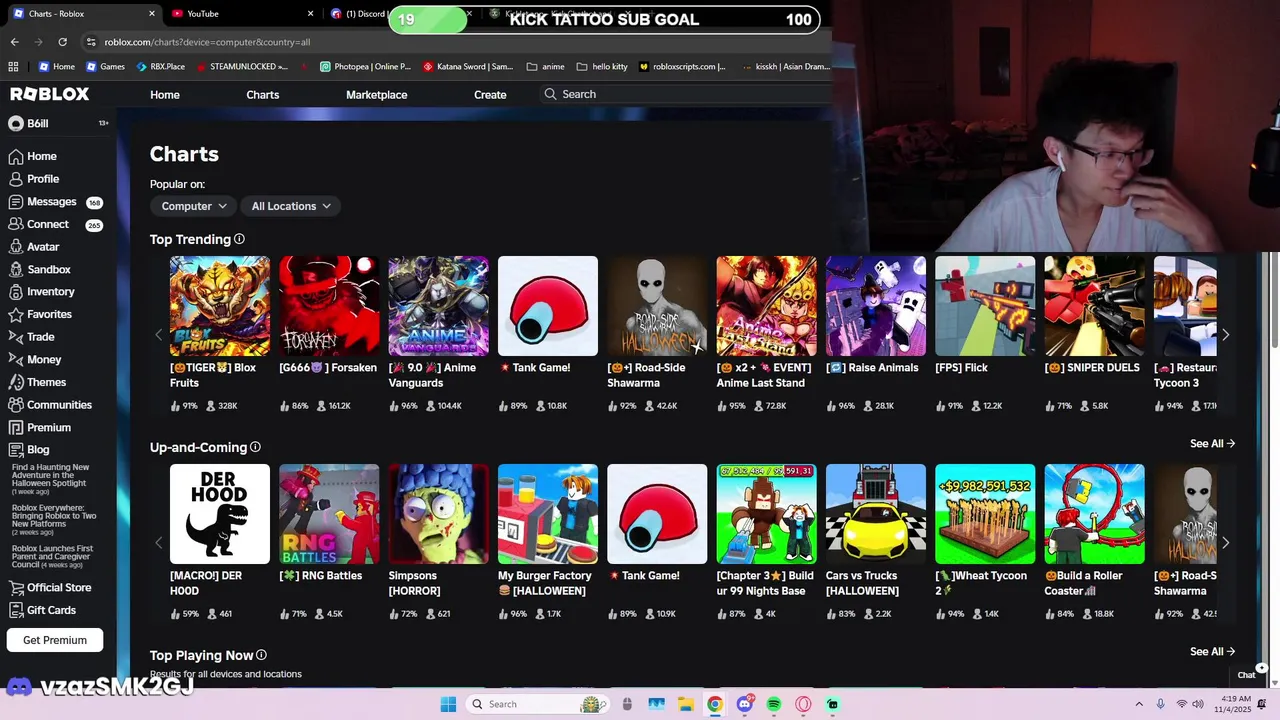Open the Roblox Everywhere blog post
Viewport: 1280px width, 720px height.
54,519
